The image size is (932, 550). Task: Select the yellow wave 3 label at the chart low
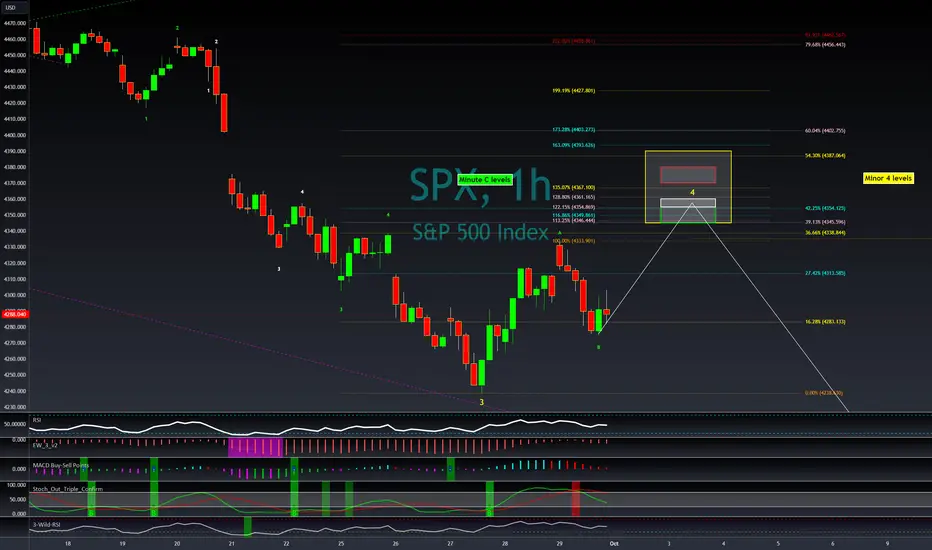[x=481, y=402]
